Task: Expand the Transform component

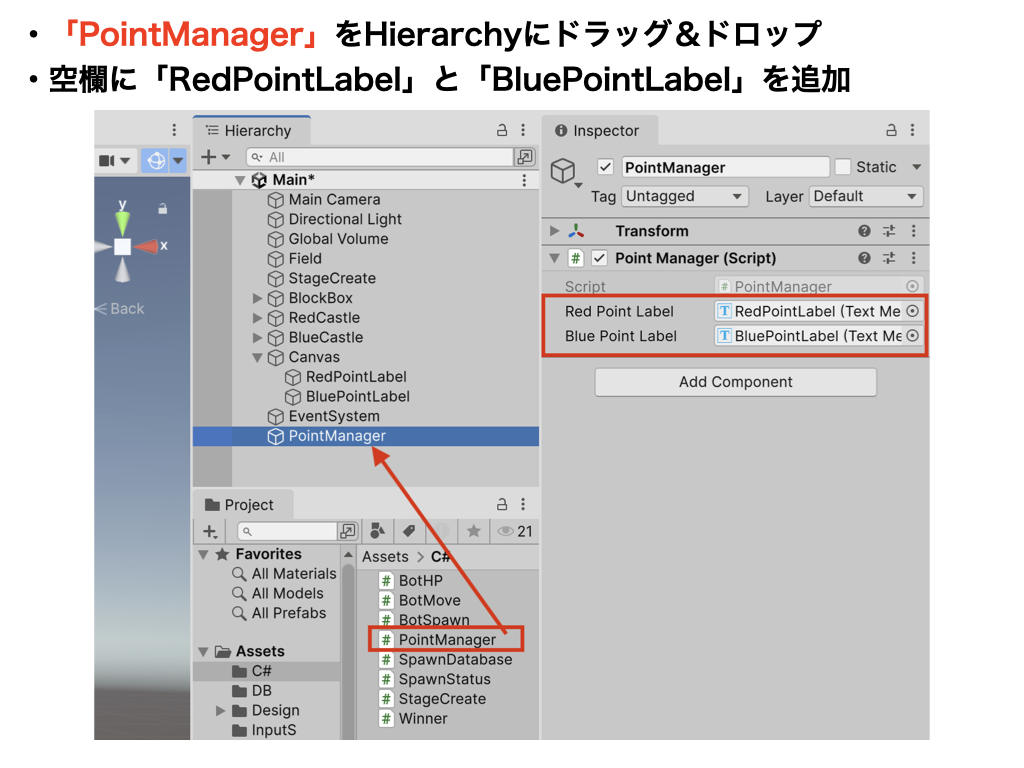Action: [554, 231]
